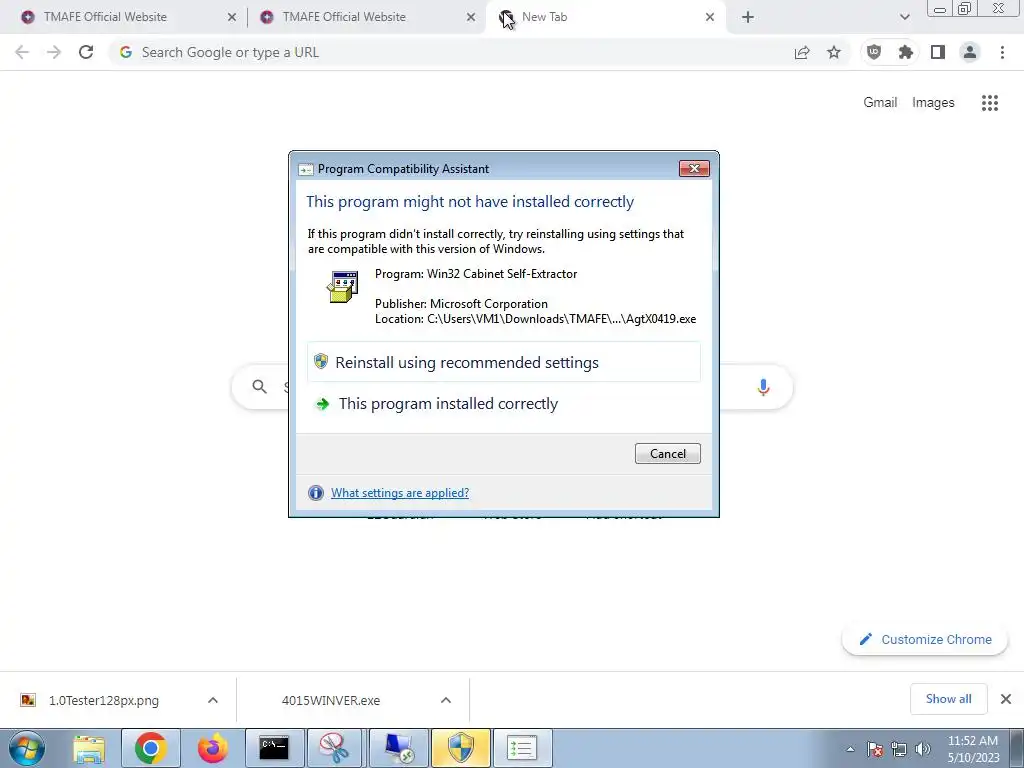Open the Extensions puzzle-piece menu
Image resolution: width=1024 pixels, height=768 pixels.
[x=906, y=52]
